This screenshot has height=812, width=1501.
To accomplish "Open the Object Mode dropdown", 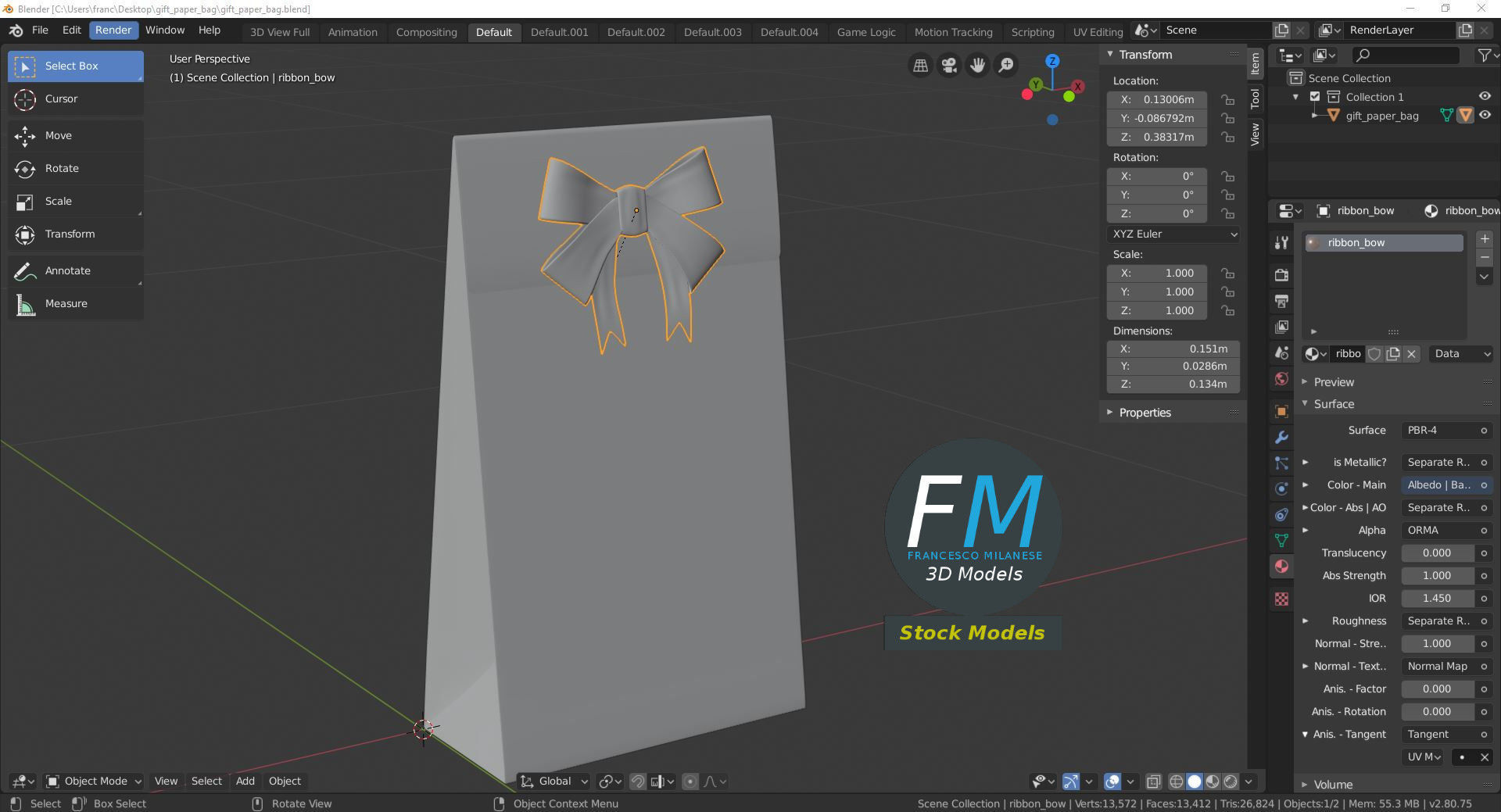I will 93,782.
